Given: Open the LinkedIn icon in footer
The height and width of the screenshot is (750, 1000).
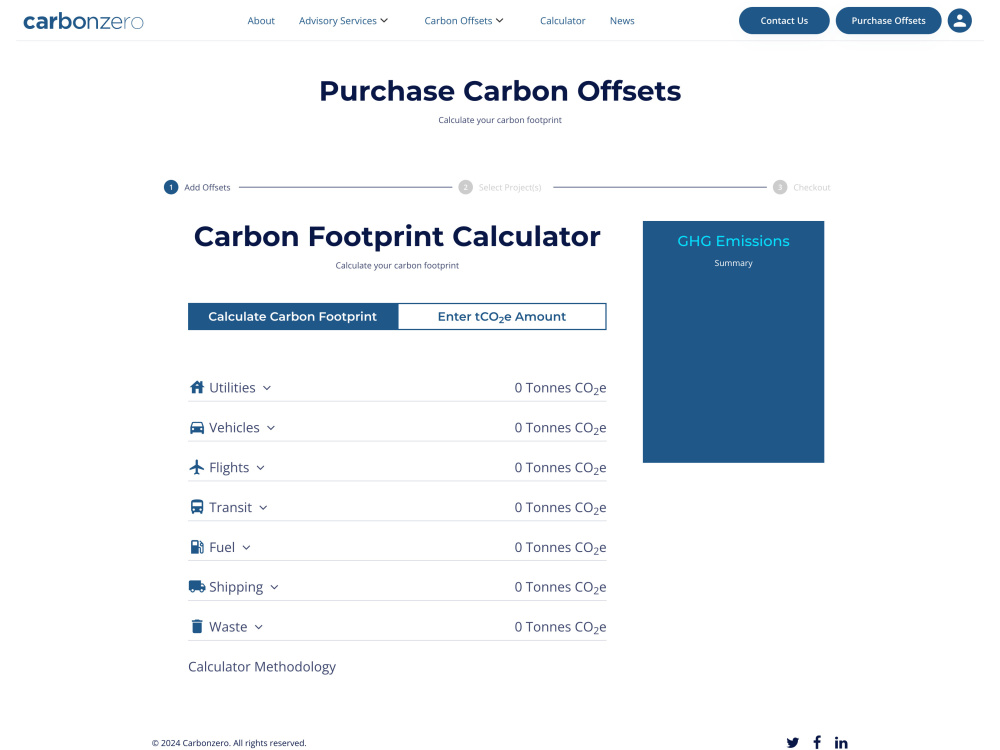Looking at the screenshot, I should click(841, 742).
